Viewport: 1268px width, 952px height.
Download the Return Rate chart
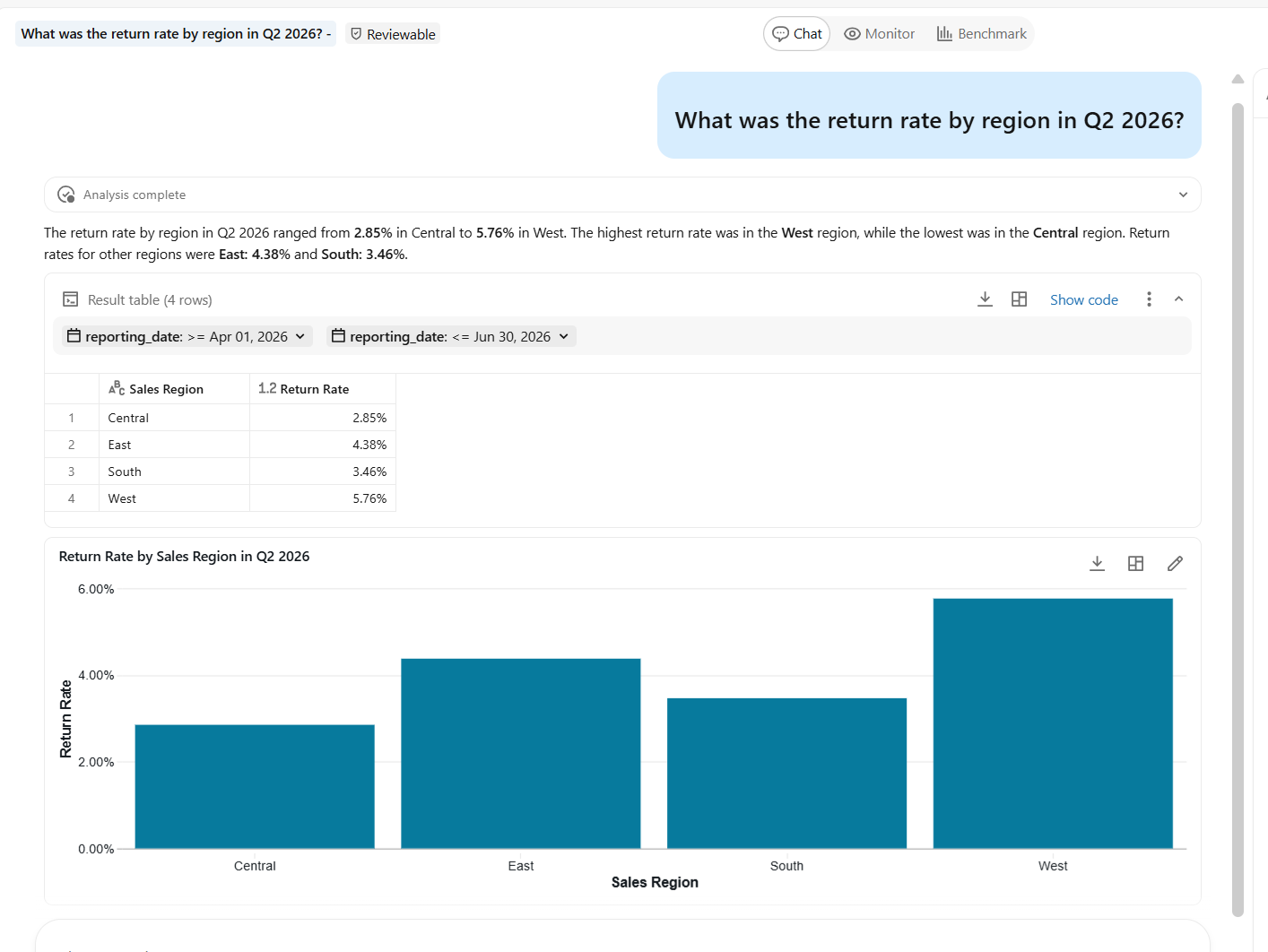coord(1097,563)
